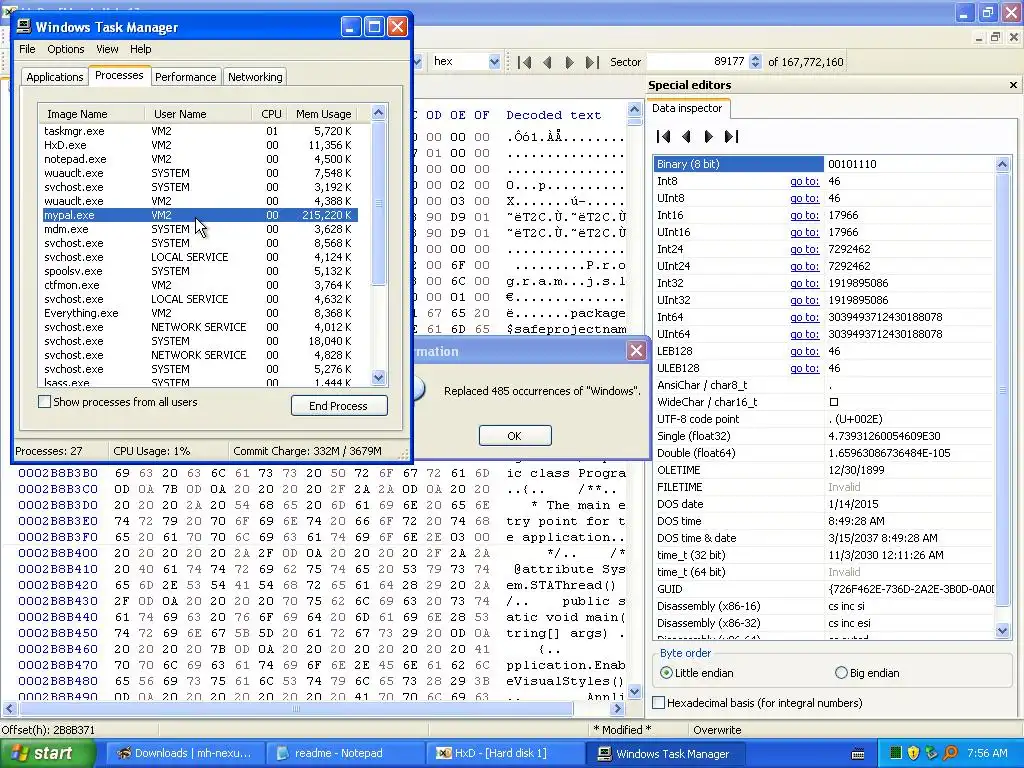
Task: Click hex view left scroll arrow
Action: coord(9,709)
